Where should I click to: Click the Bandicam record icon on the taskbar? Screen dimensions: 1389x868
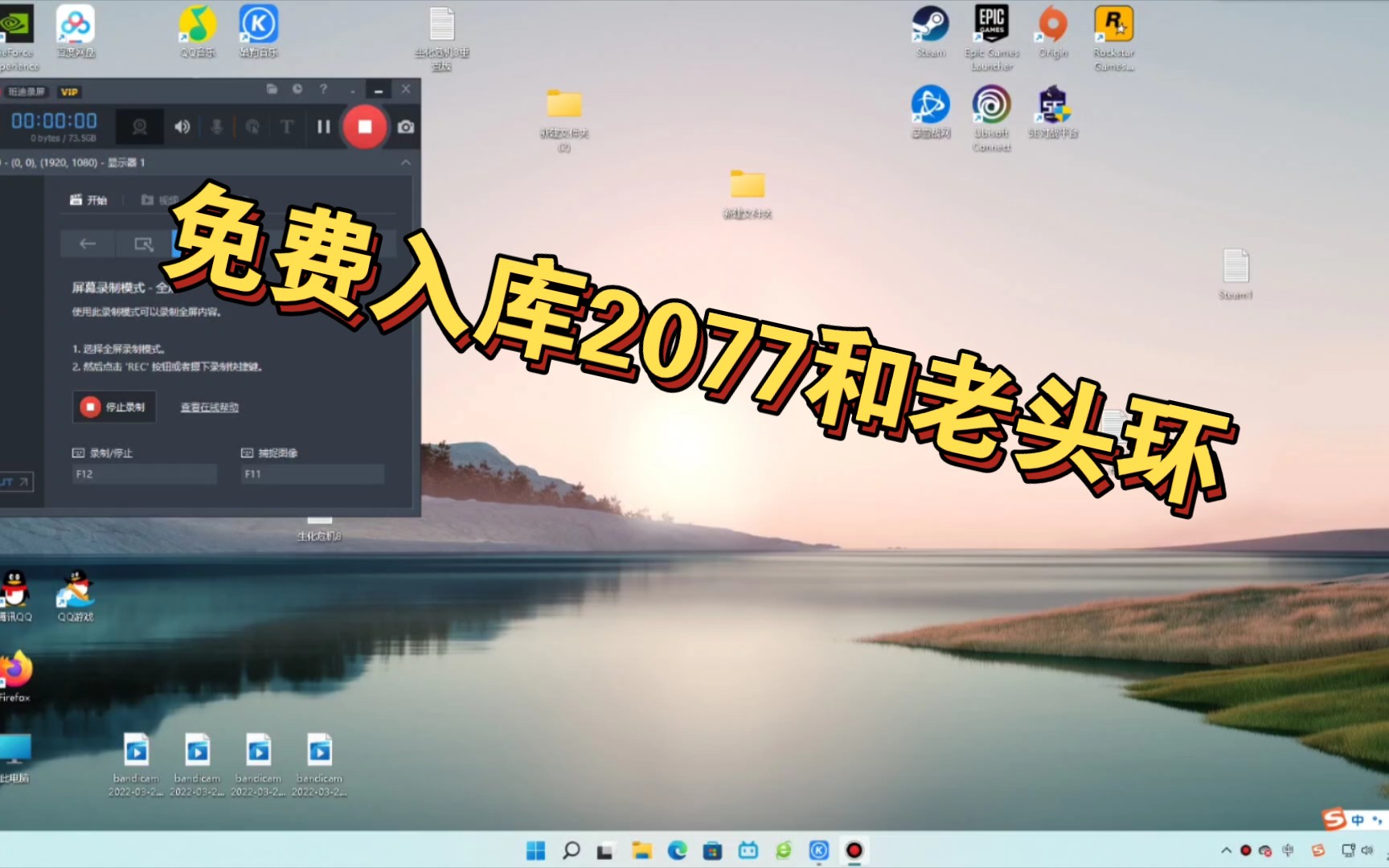pos(854,850)
